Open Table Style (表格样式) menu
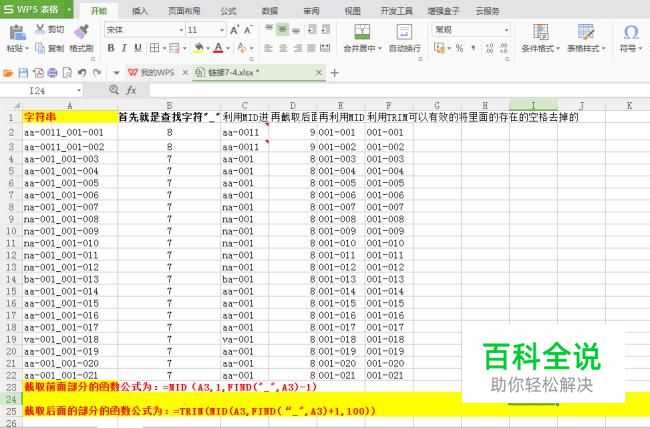Image resolution: width=650 pixels, height=428 pixels. 586,38
